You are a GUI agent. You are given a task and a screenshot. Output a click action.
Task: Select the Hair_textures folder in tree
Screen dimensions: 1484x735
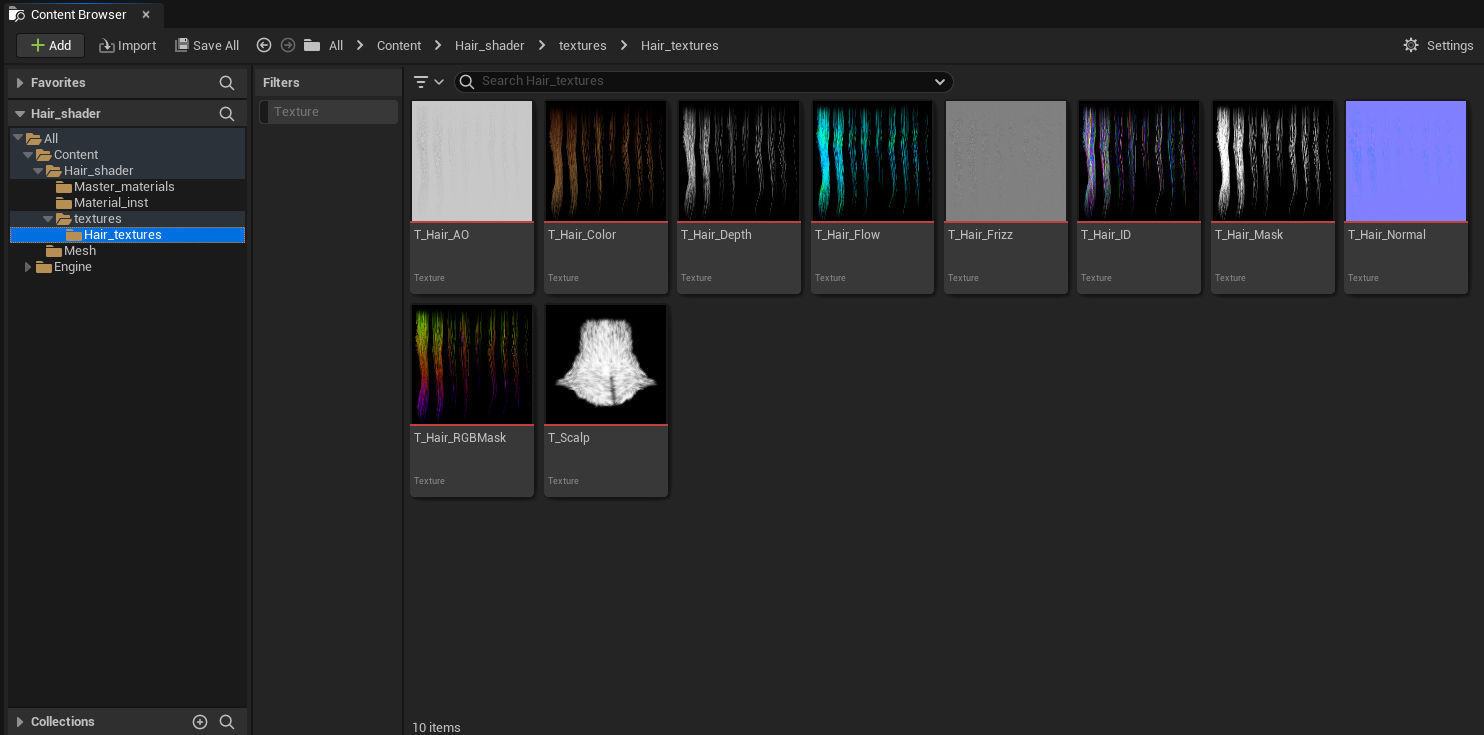tap(127, 235)
